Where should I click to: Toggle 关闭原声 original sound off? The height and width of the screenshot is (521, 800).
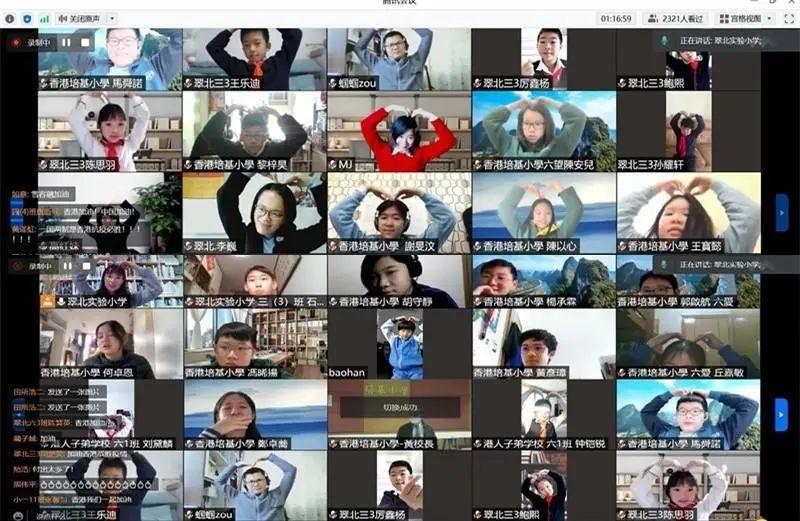pos(78,18)
